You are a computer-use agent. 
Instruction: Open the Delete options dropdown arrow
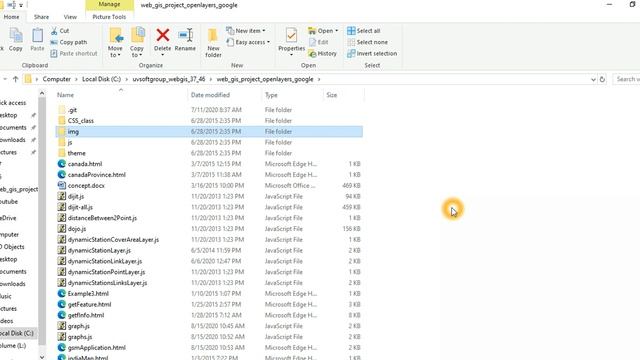point(162,55)
